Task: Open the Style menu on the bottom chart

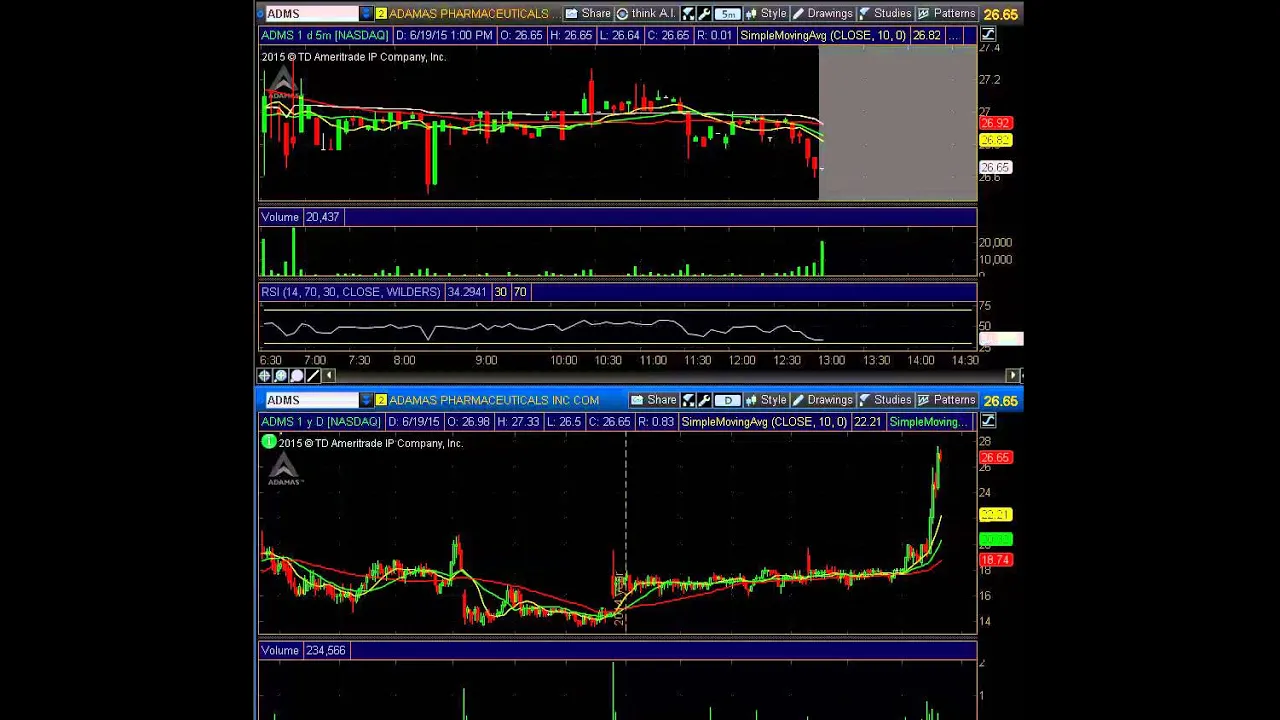Action: [x=765, y=400]
